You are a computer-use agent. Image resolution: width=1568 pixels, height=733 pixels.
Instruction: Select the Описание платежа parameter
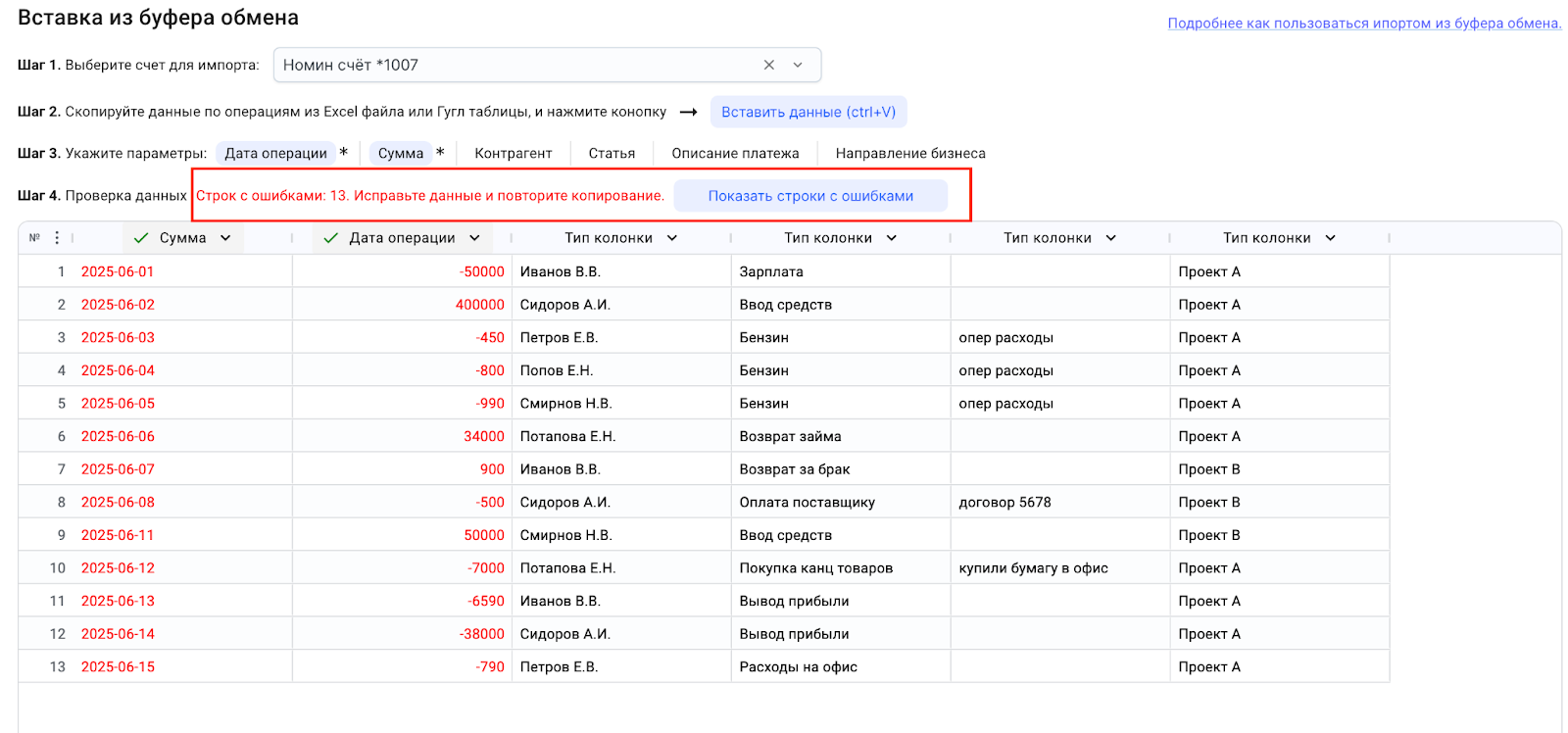click(x=735, y=154)
